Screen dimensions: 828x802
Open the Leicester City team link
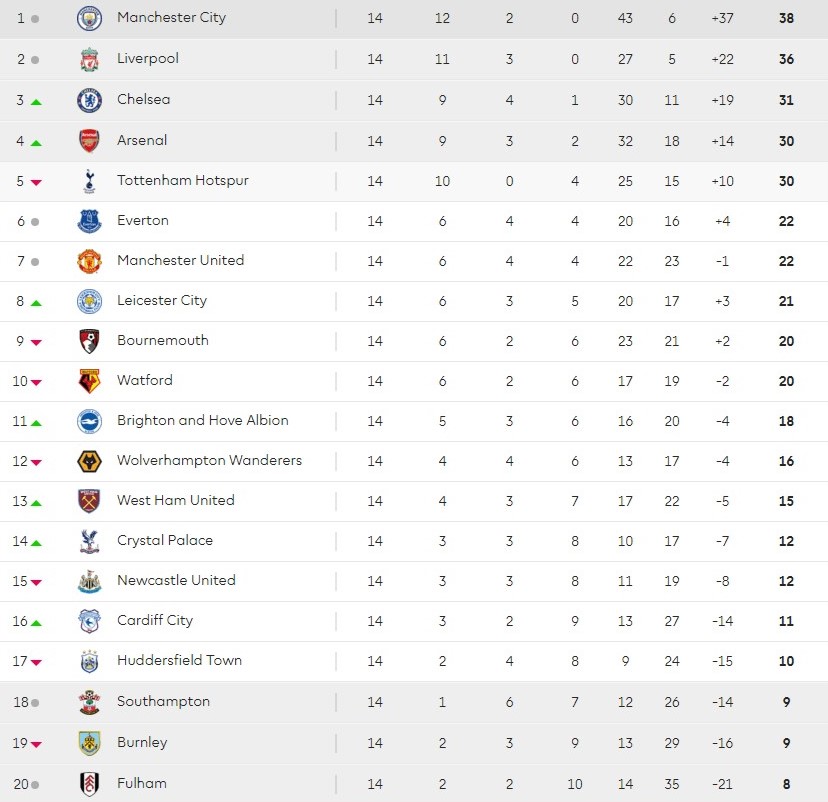pos(163,301)
